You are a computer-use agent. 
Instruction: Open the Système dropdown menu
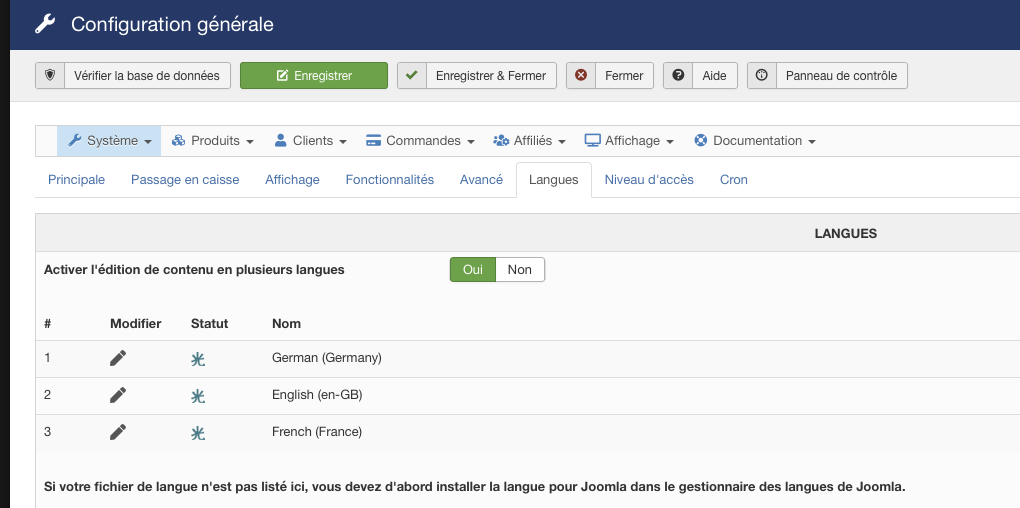[x=109, y=141]
